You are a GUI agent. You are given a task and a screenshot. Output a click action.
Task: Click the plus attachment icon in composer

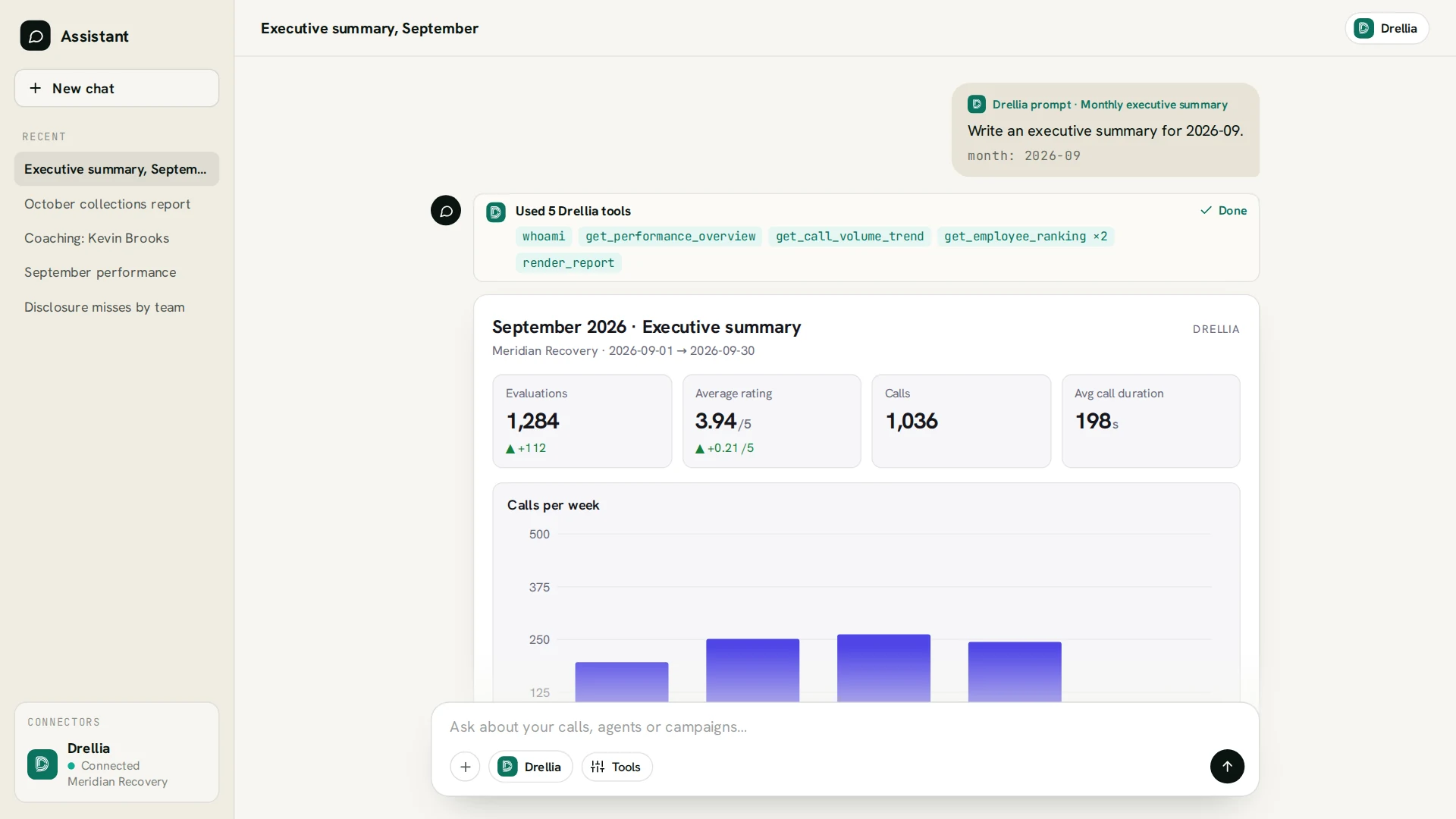pos(465,767)
